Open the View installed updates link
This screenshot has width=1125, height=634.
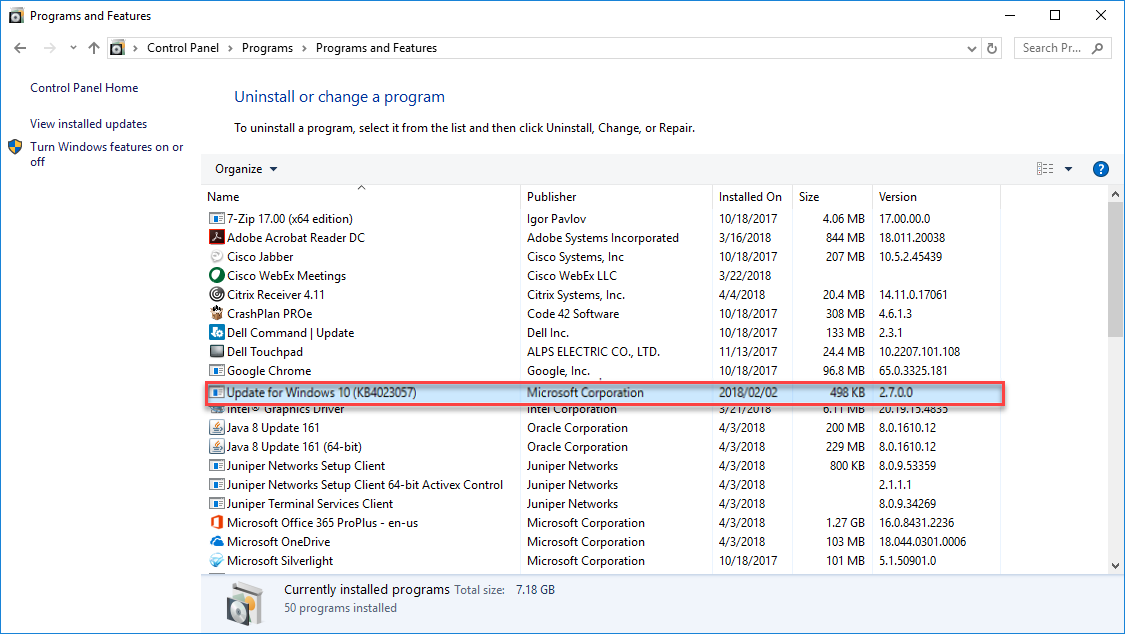pyautogui.click(x=88, y=124)
